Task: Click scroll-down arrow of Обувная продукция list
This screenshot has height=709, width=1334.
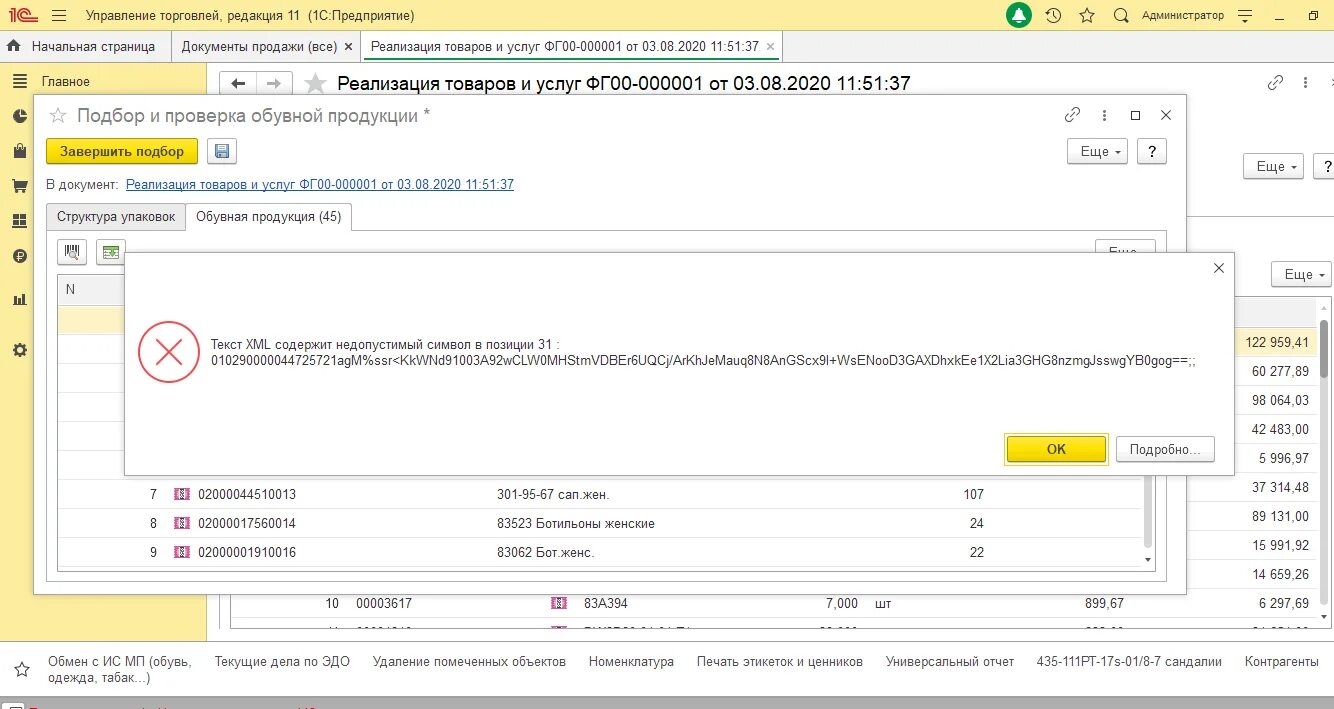Action: (1148, 560)
